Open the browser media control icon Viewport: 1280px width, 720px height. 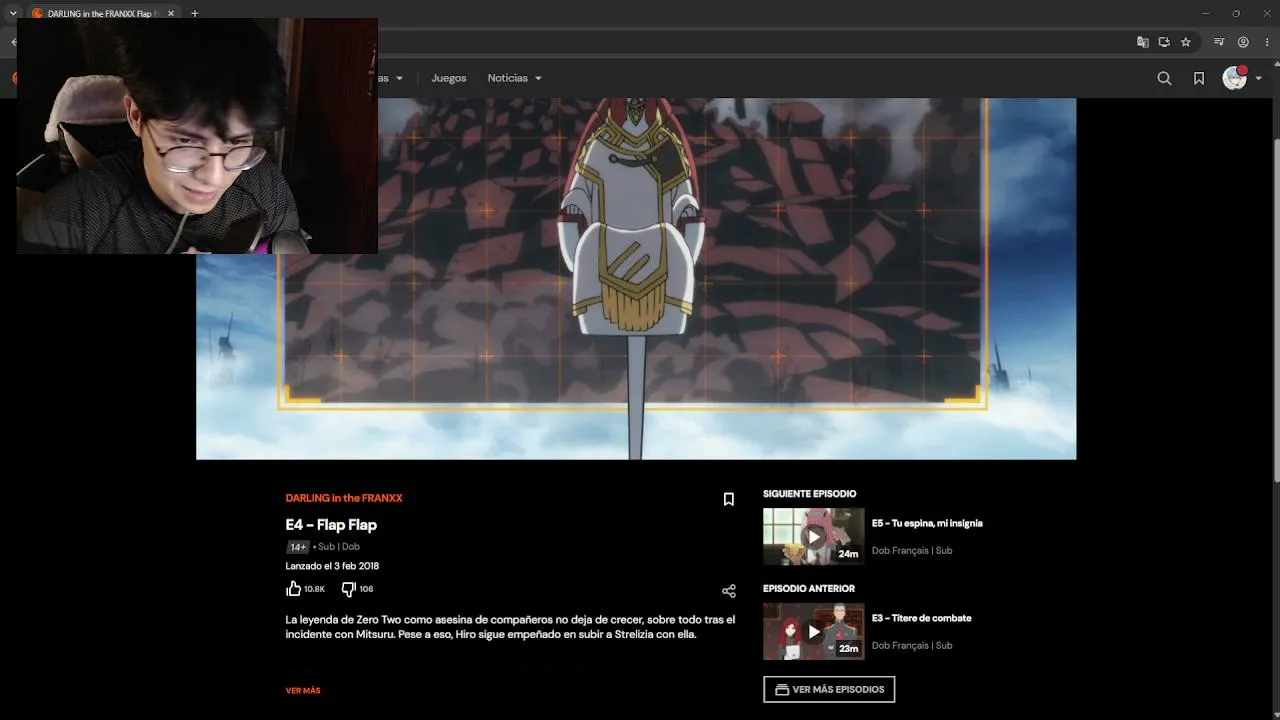click(x=1219, y=42)
